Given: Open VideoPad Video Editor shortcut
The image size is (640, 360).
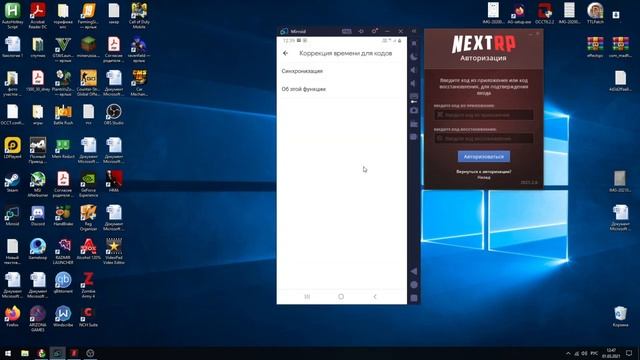Looking at the screenshot, I should pos(113,252).
